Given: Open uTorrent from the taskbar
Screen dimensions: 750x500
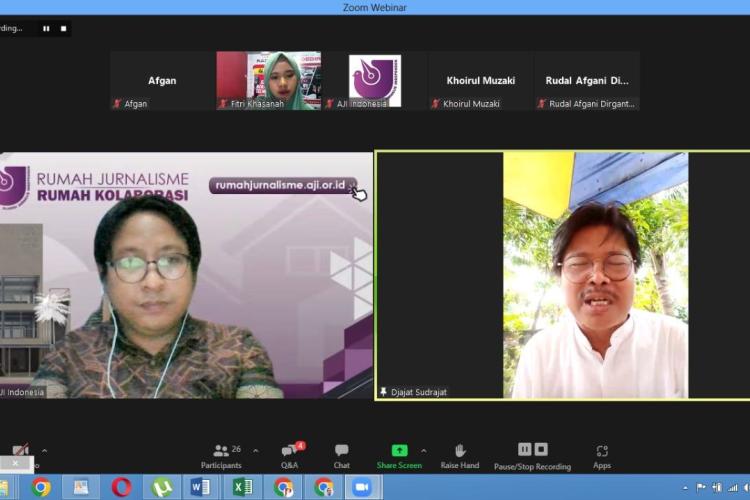Looking at the screenshot, I should [x=161, y=487].
